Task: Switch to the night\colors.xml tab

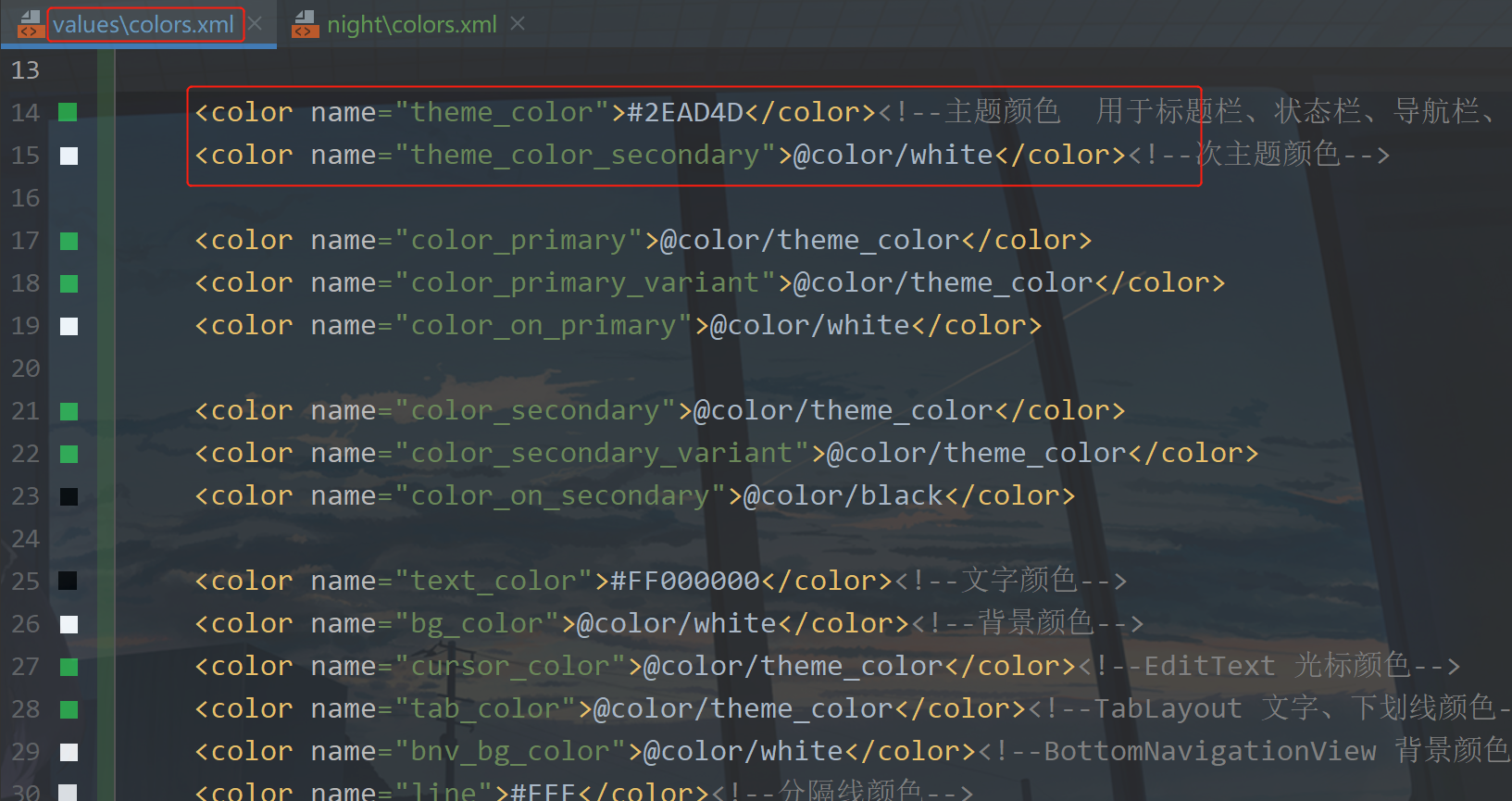Action: (x=412, y=25)
